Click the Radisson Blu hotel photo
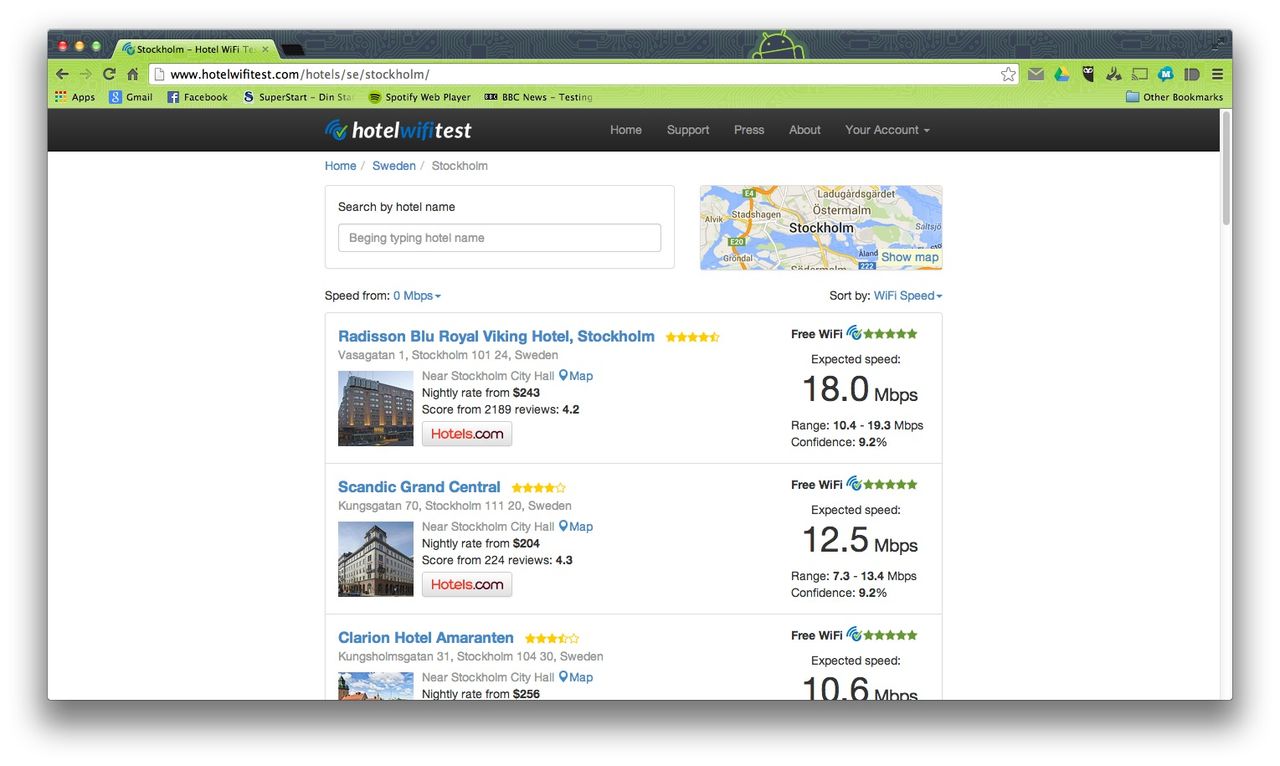This screenshot has height=766, width=1280. point(375,408)
